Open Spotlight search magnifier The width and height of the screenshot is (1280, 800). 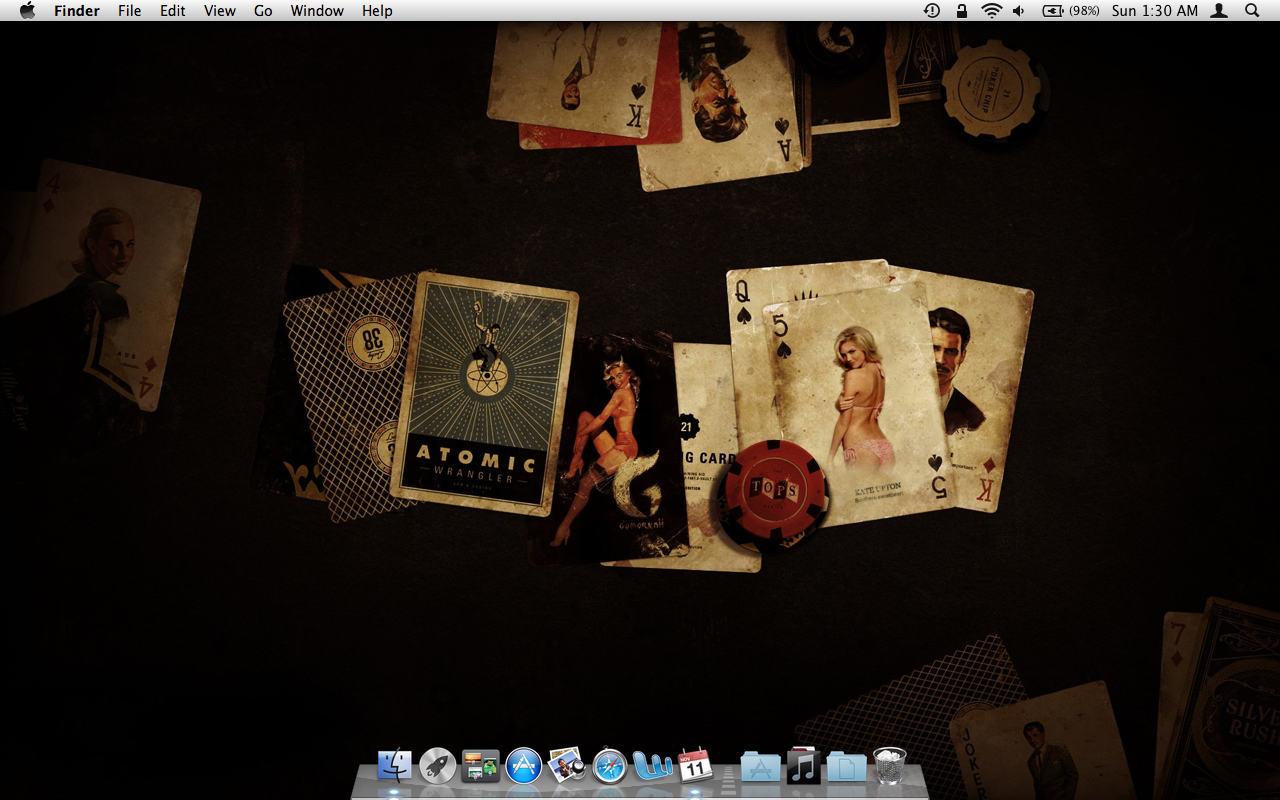pos(1252,11)
